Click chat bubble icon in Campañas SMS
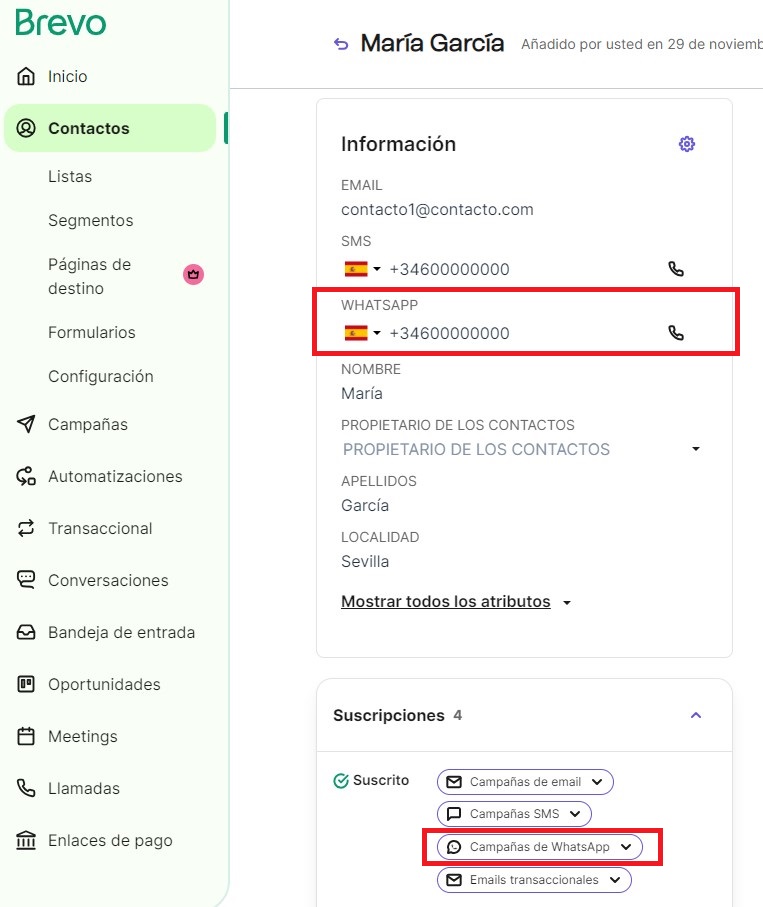The height and width of the screenshot is (907, 763). 455,814
